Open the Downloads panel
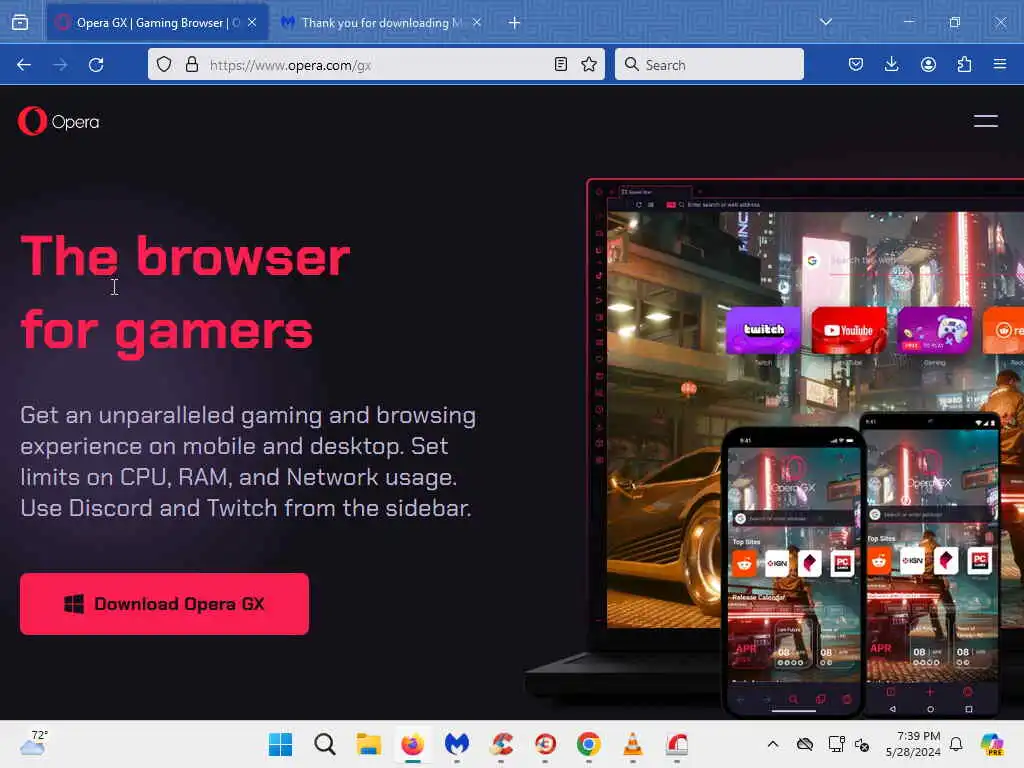Screen dimensions: 1024x768 (x=891, y=64)
